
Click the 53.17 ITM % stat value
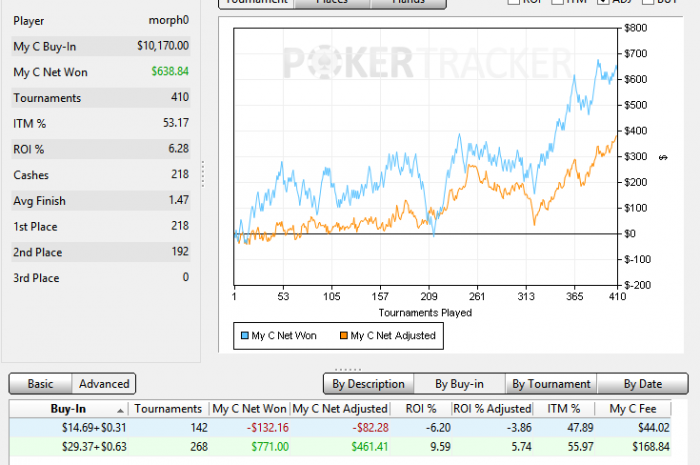click(x=176, y=123)
